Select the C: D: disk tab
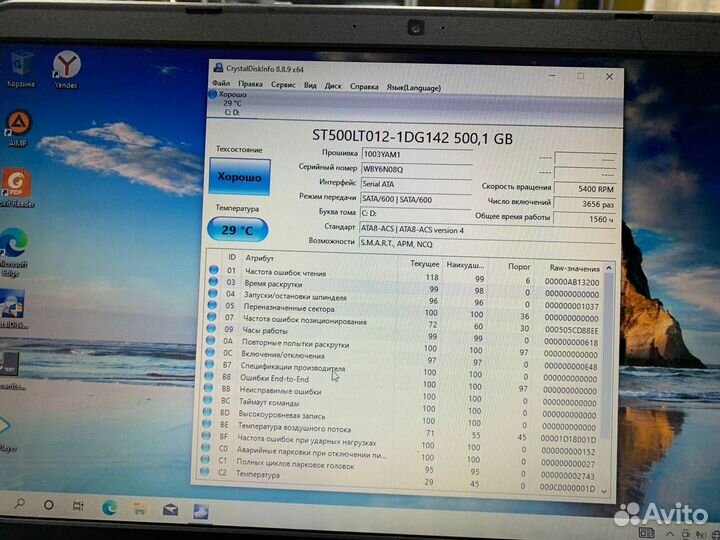Screen dimensions: 720x540 (232, 103)
